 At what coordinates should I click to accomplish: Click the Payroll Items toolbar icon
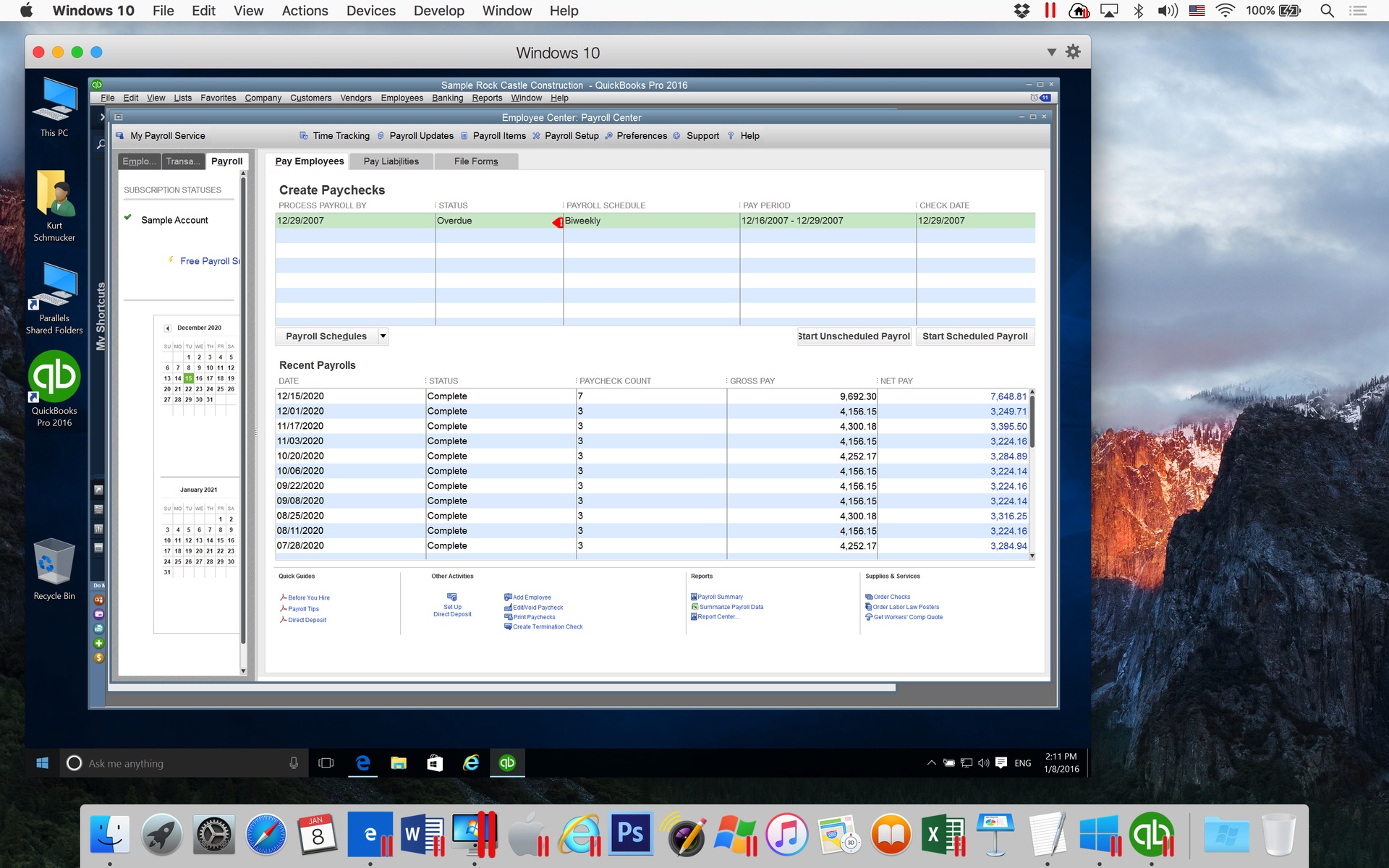(x=464, y=135)
